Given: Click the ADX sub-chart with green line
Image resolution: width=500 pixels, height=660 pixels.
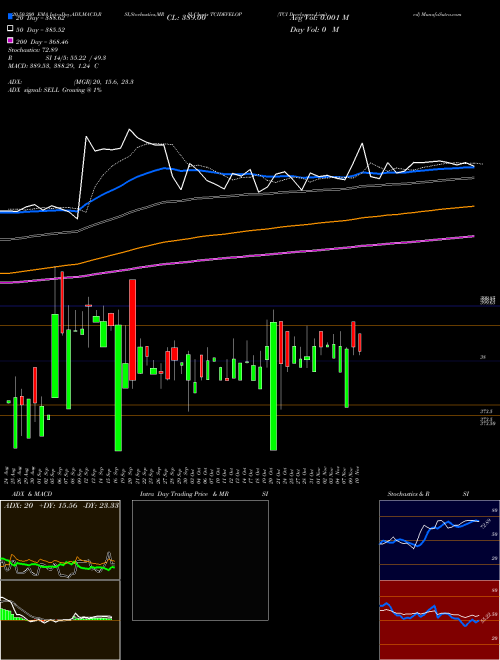Looking at the screenshot, I should pos(60,540).
